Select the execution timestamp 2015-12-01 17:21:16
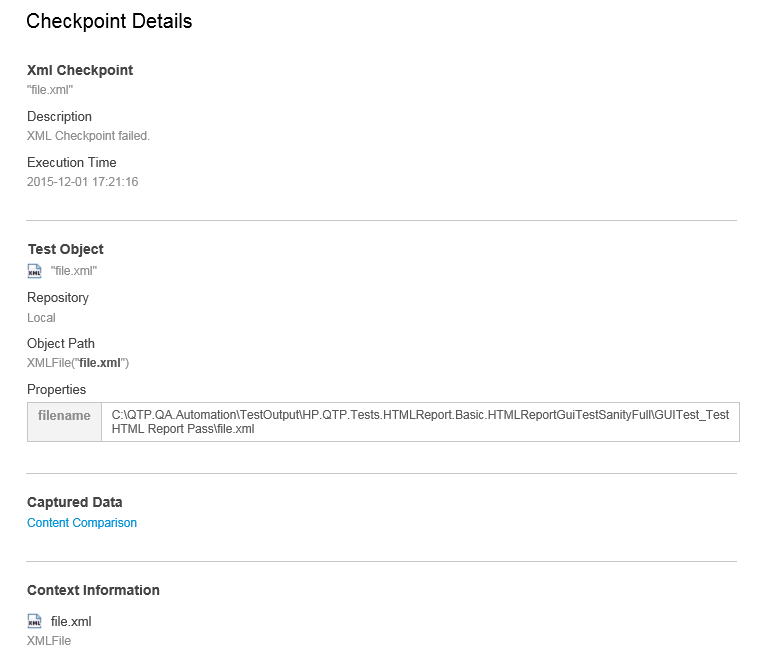This screenshot has height=664, width=757. 82,182
